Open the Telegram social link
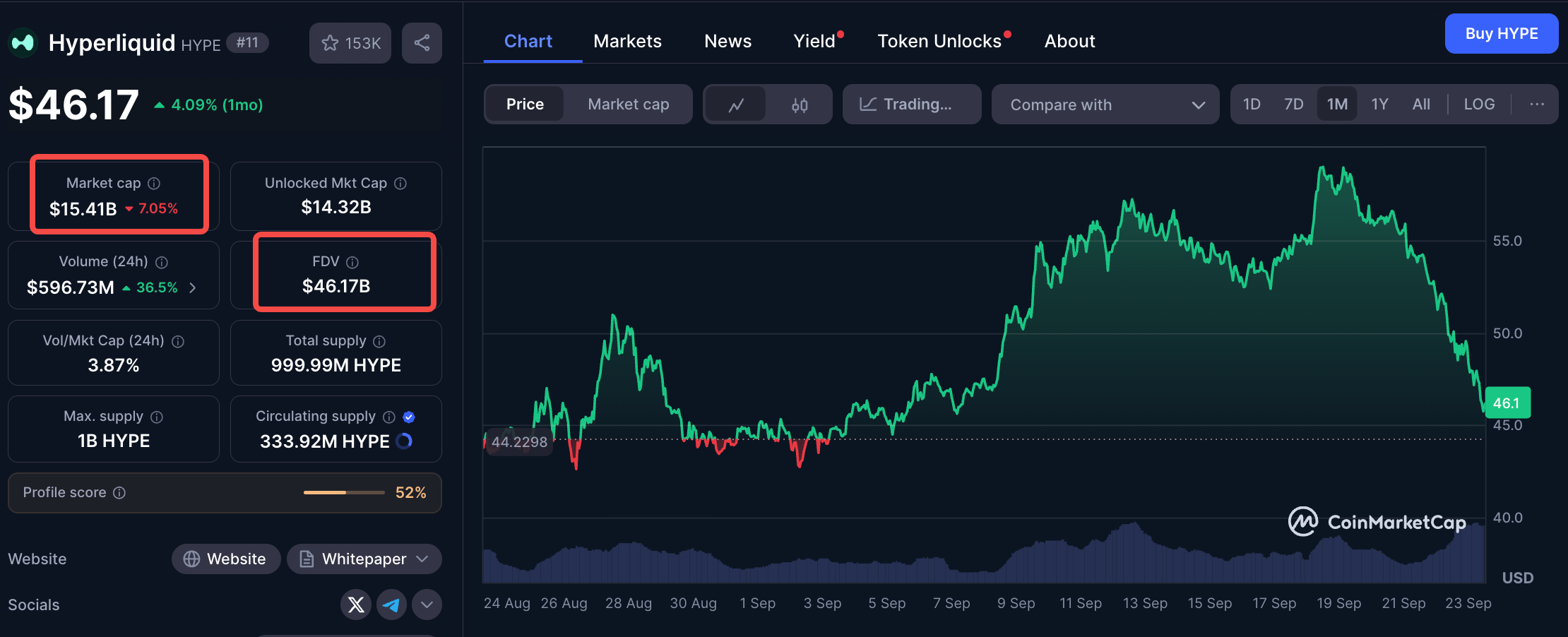This screenshot has width=1568, height=637. point(391,605)
